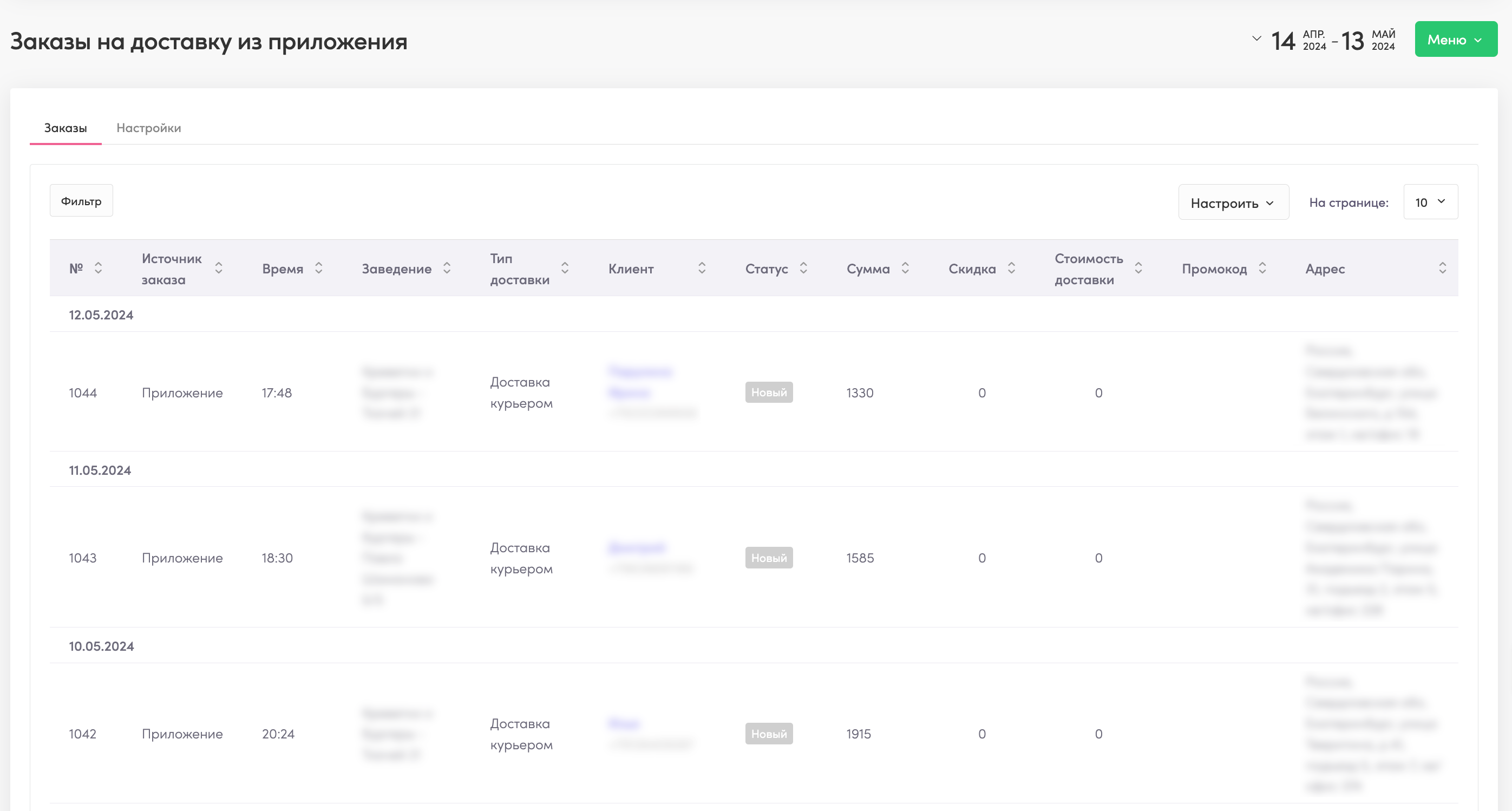Sort by Скидка column arrows
This screenshot has height=811, width=1512.
[x=1011, y=268]
